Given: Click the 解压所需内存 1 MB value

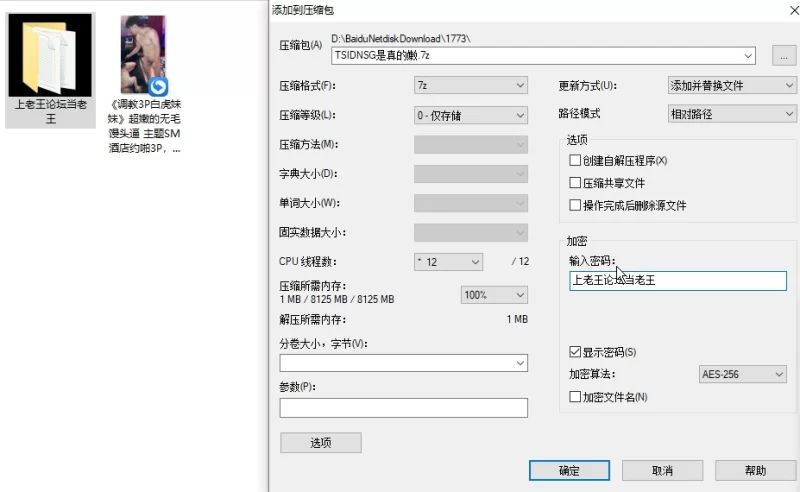Looking at the screenshot, I should (x=517, y=319).
